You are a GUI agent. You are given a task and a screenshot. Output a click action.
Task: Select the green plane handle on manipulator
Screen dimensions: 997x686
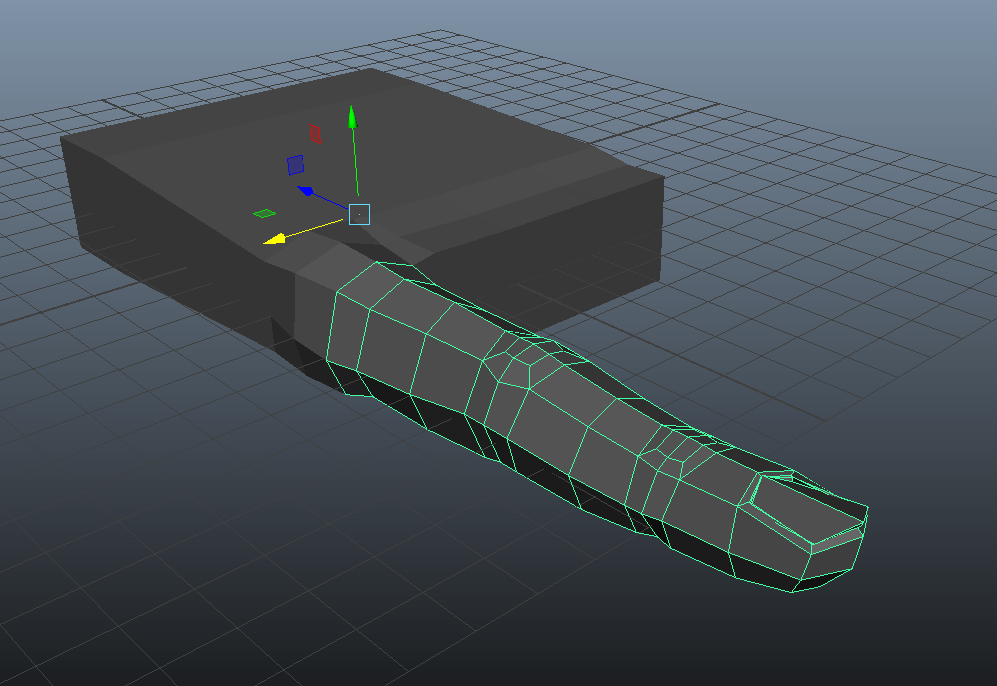pos(264,212)
